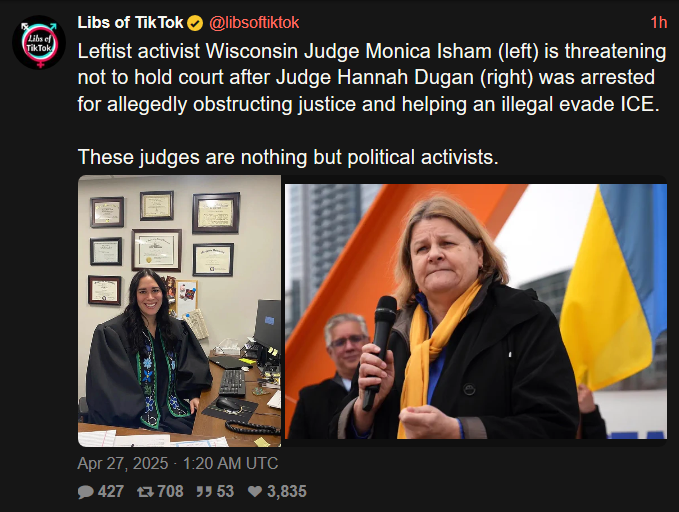Click the sentence "These judges are nothing but political activists"
Viewport: 679px width, 512px height.
[x=288, y=157]
